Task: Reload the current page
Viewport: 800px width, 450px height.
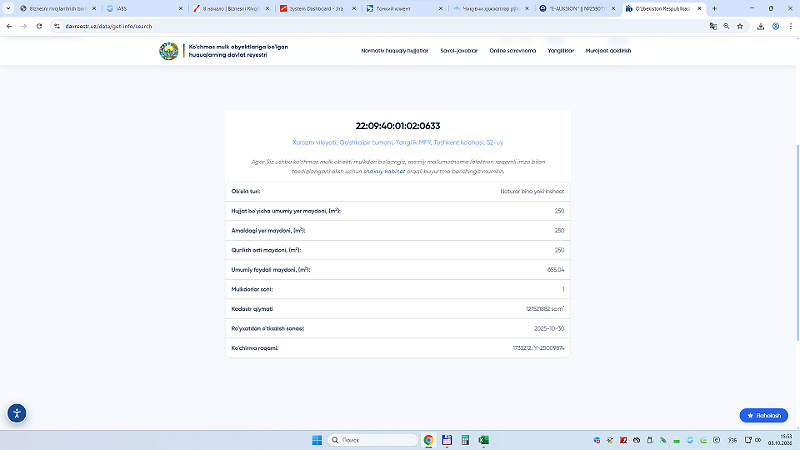Action: click(39, 26)
